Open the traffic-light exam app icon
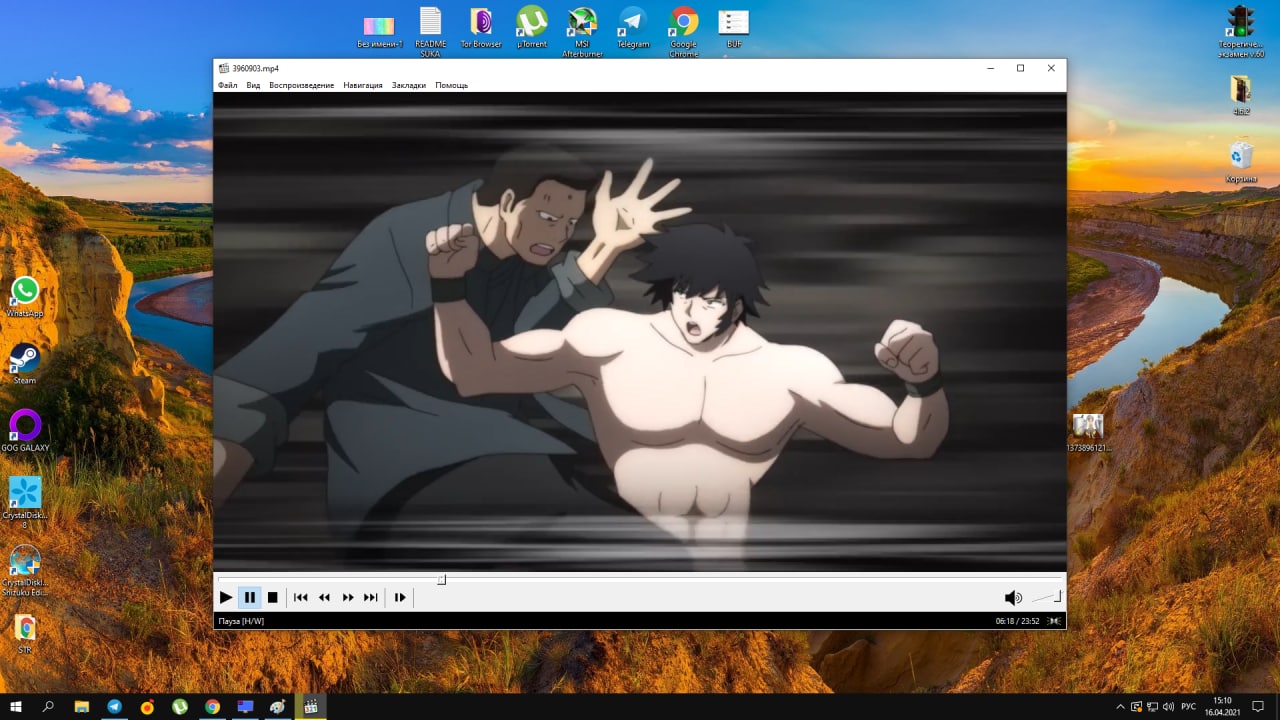 tap(1241, 32)
